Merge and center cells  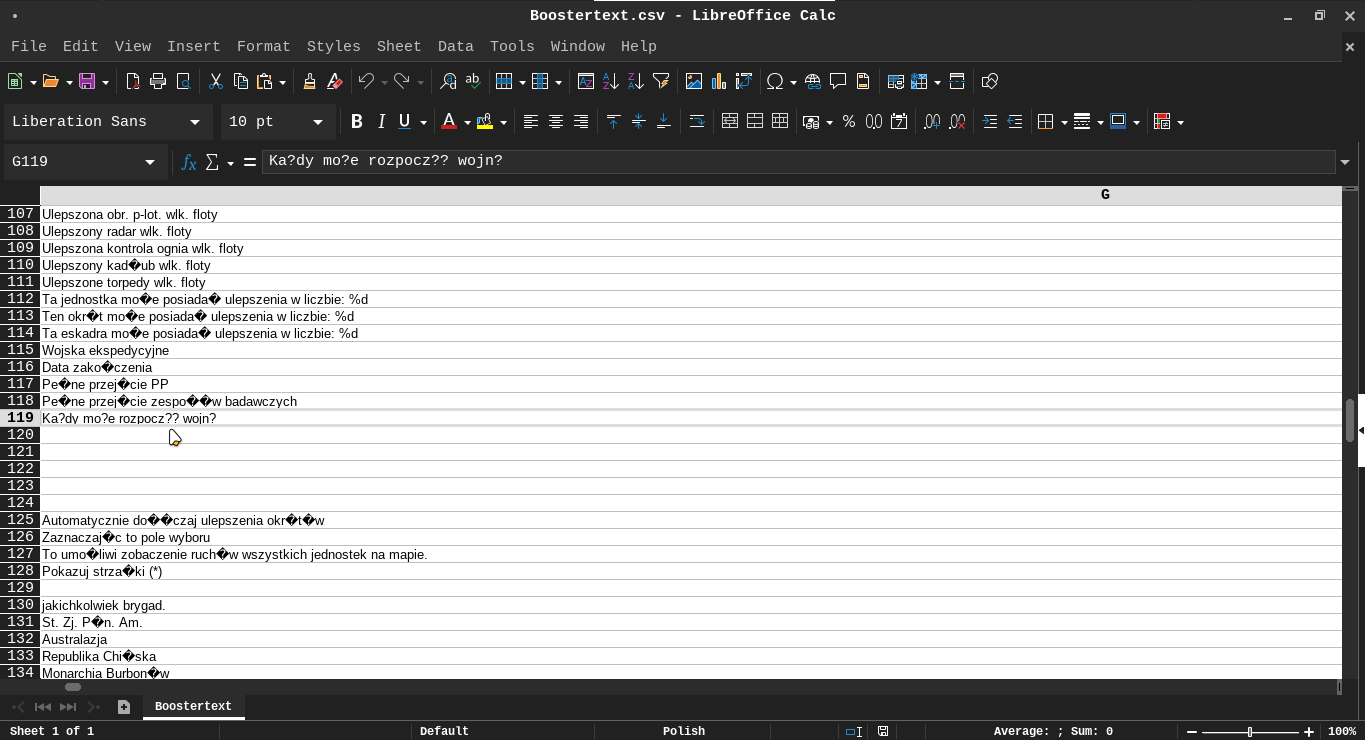tap(730, 122)
